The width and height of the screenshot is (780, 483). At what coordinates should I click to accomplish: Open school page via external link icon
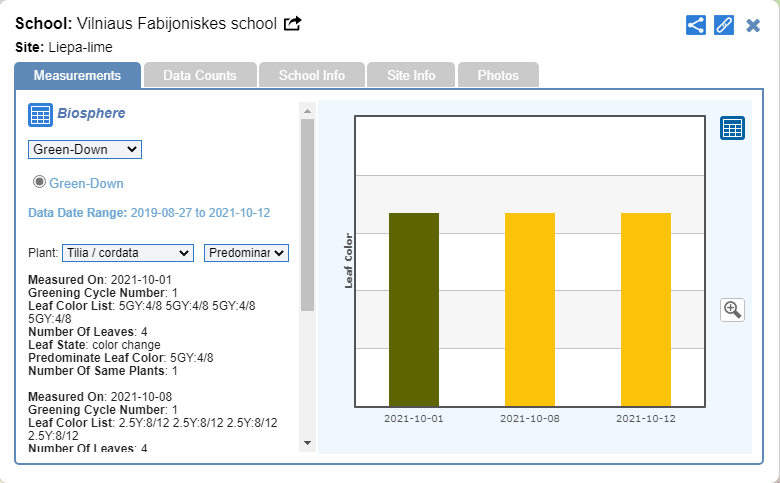click(x=293, y=24)
